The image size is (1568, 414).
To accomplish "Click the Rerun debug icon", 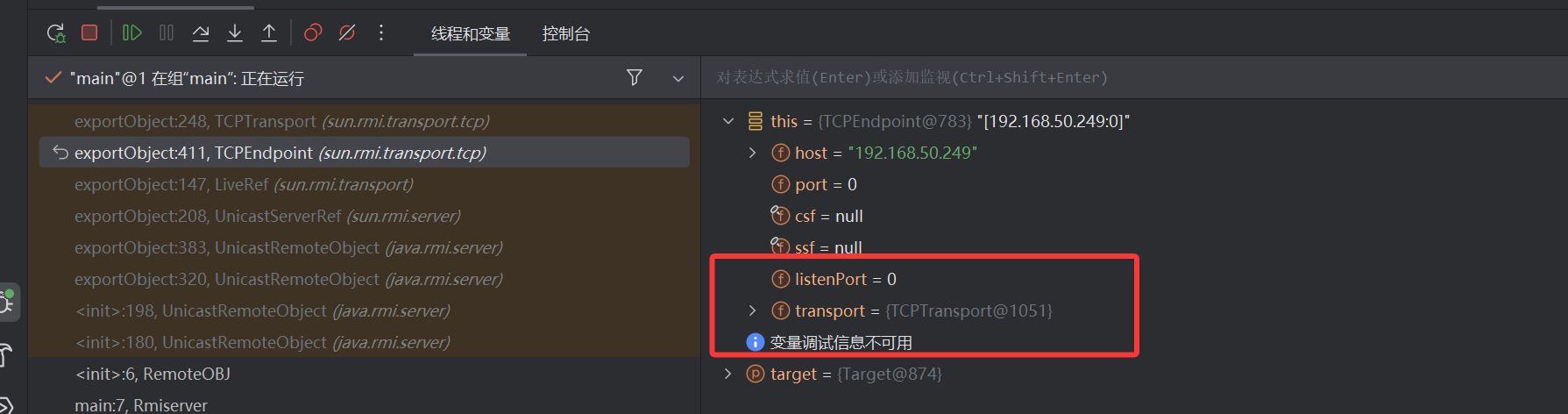I will (x=56, y=33).
